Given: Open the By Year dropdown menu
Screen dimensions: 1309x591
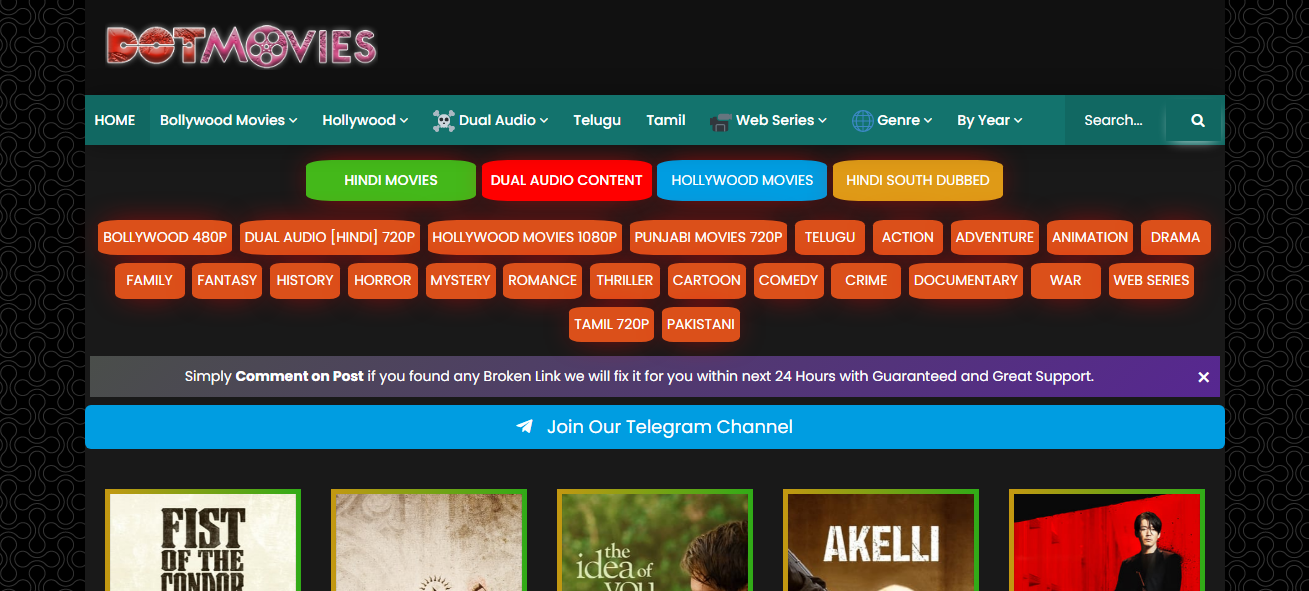Looking at the screenshot, I should click(989, 120).
